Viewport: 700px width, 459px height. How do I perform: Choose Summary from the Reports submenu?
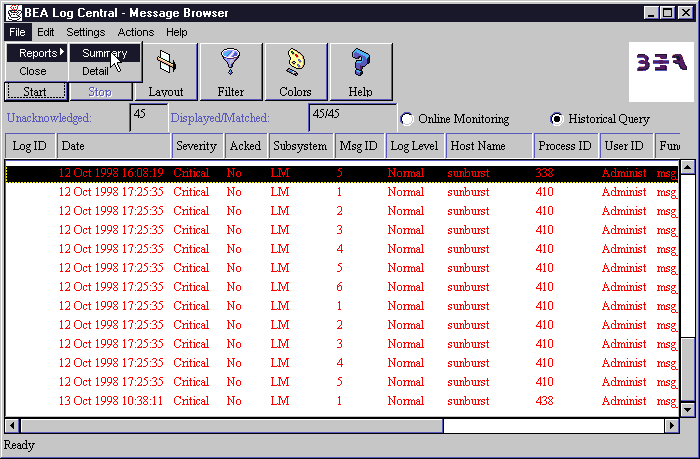[105, 53]
